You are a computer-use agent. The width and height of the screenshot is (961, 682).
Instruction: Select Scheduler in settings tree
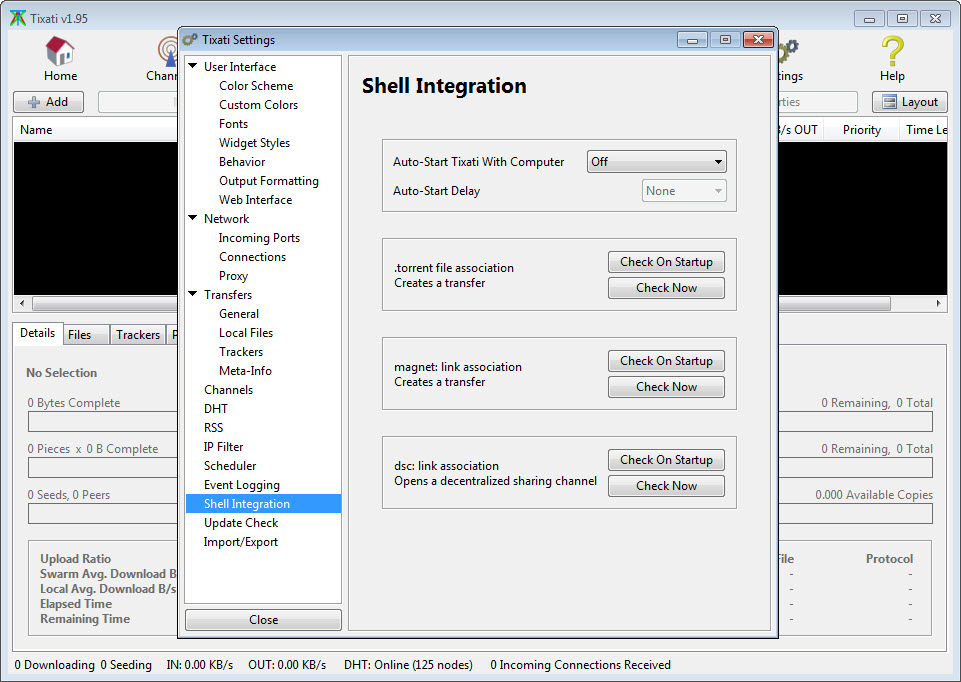[230, 466]
